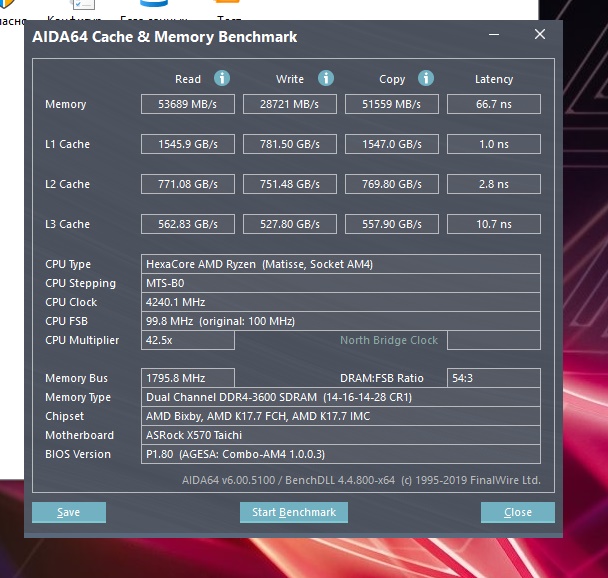Click the L2 Cache row label
608x578 pixels.
[x=67, y=184]
